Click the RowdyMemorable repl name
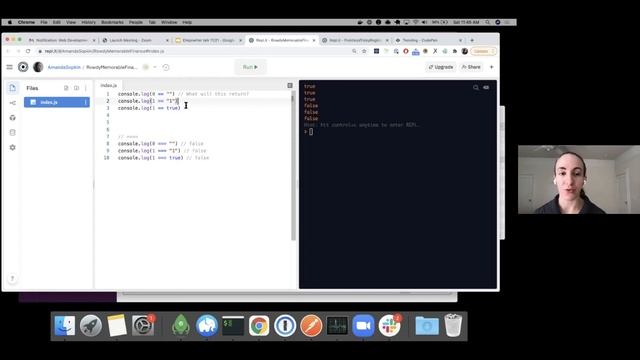Image resolution: width=640 pixels, height=360 pixels. pos(112,67)
